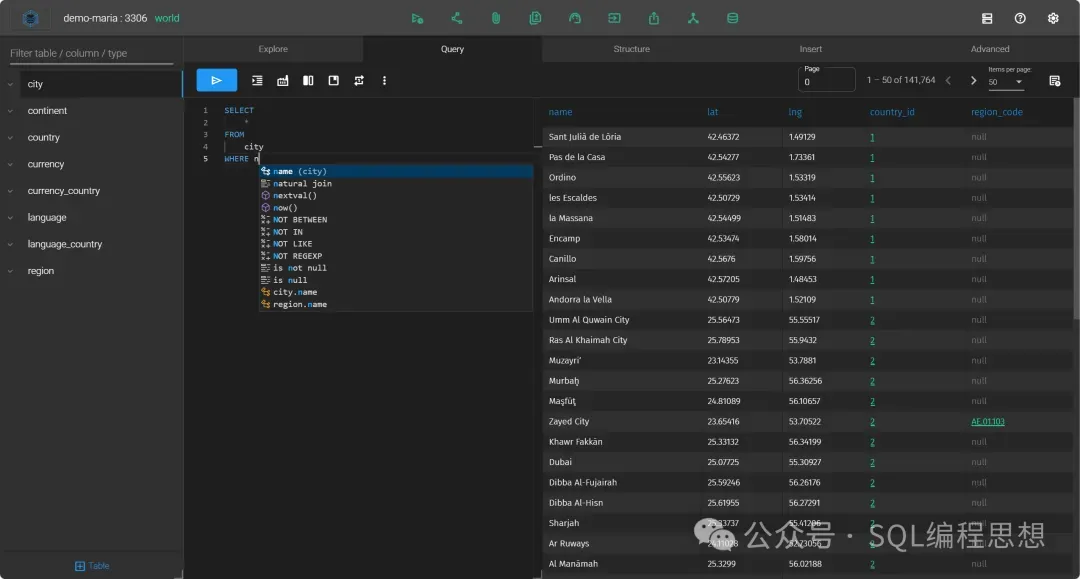
Task: Switch to the Structure tab
Action: coord(632,49)
